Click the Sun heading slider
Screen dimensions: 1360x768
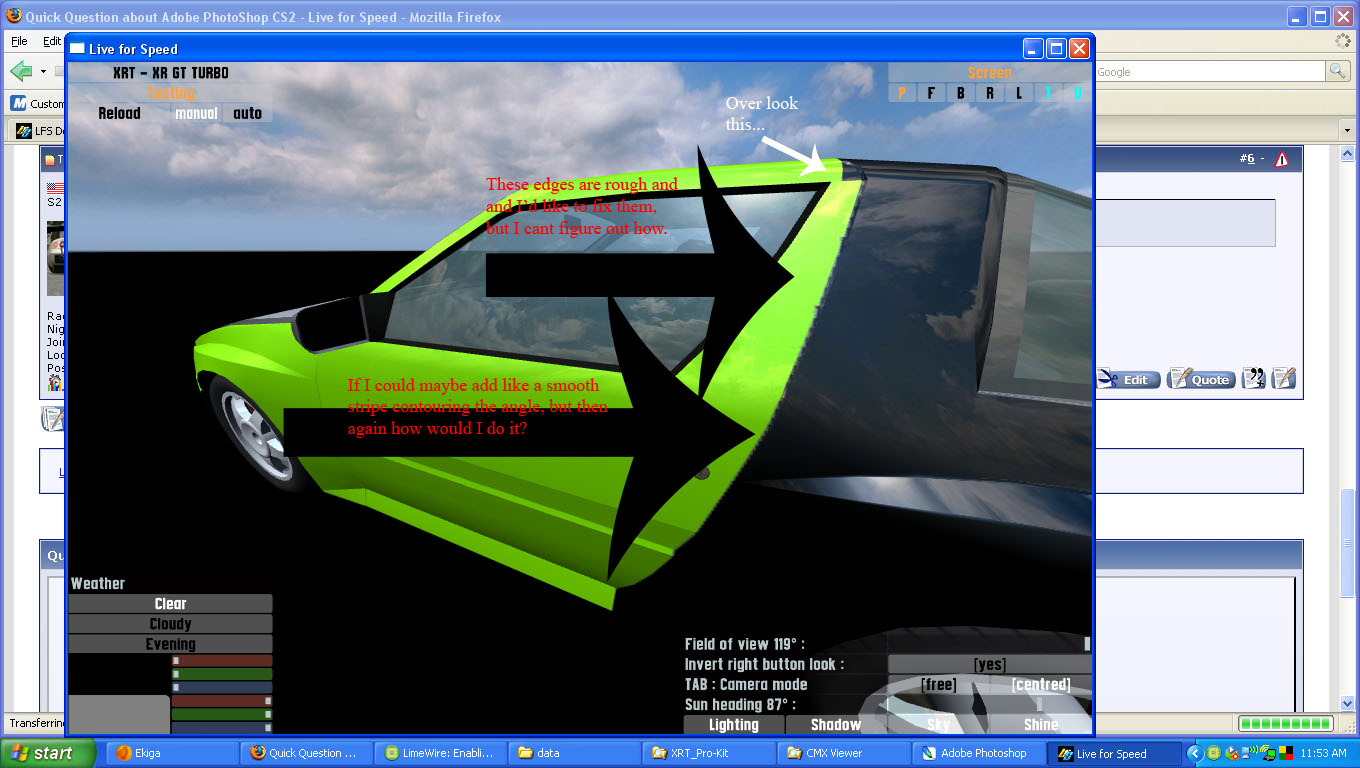(x=989, y=705)
